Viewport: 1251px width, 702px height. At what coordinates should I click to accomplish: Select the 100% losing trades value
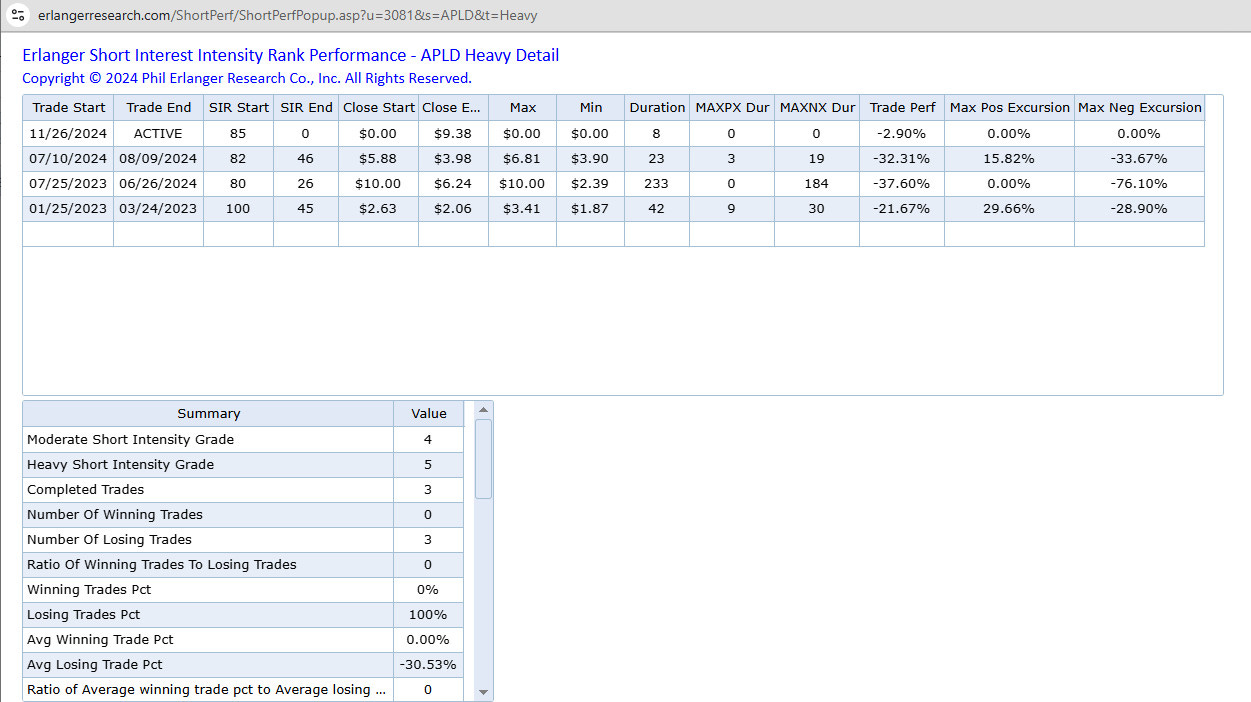pyautogui.click(x=429, y=615)
